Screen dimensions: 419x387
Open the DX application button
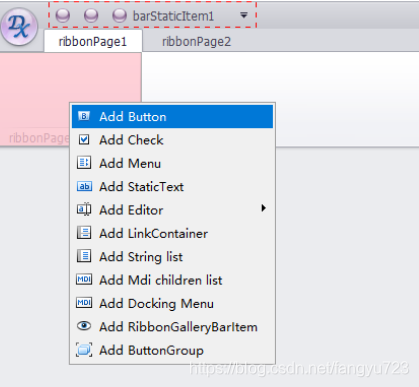(19, 26)
